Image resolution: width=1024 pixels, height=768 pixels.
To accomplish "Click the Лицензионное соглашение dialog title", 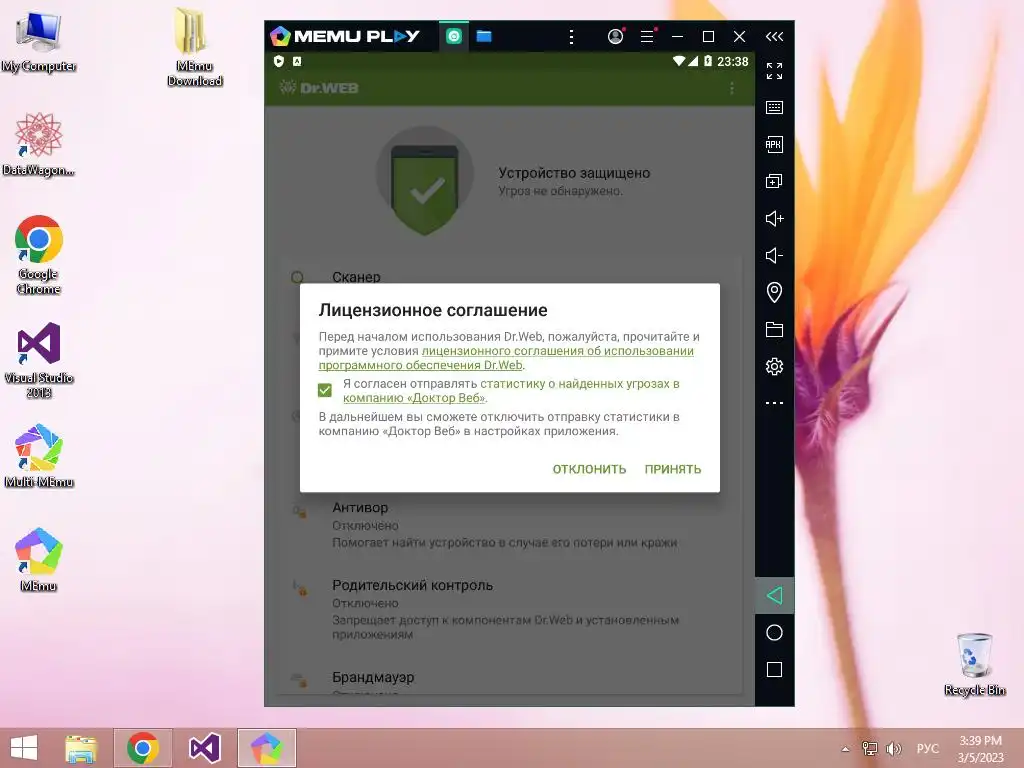I will click(x=433, y=310).
